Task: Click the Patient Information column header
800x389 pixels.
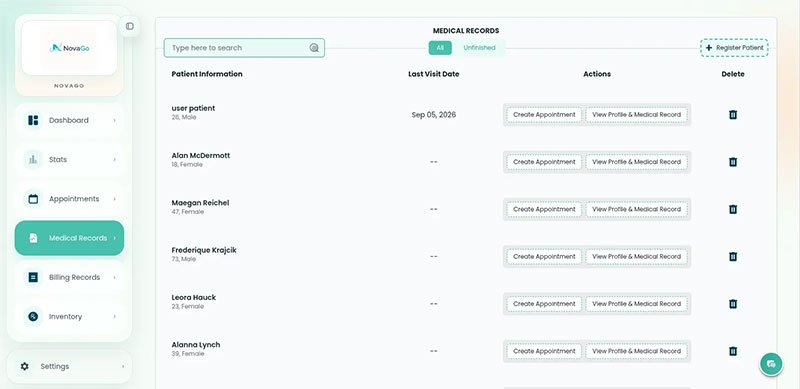Action: point(207,74)
